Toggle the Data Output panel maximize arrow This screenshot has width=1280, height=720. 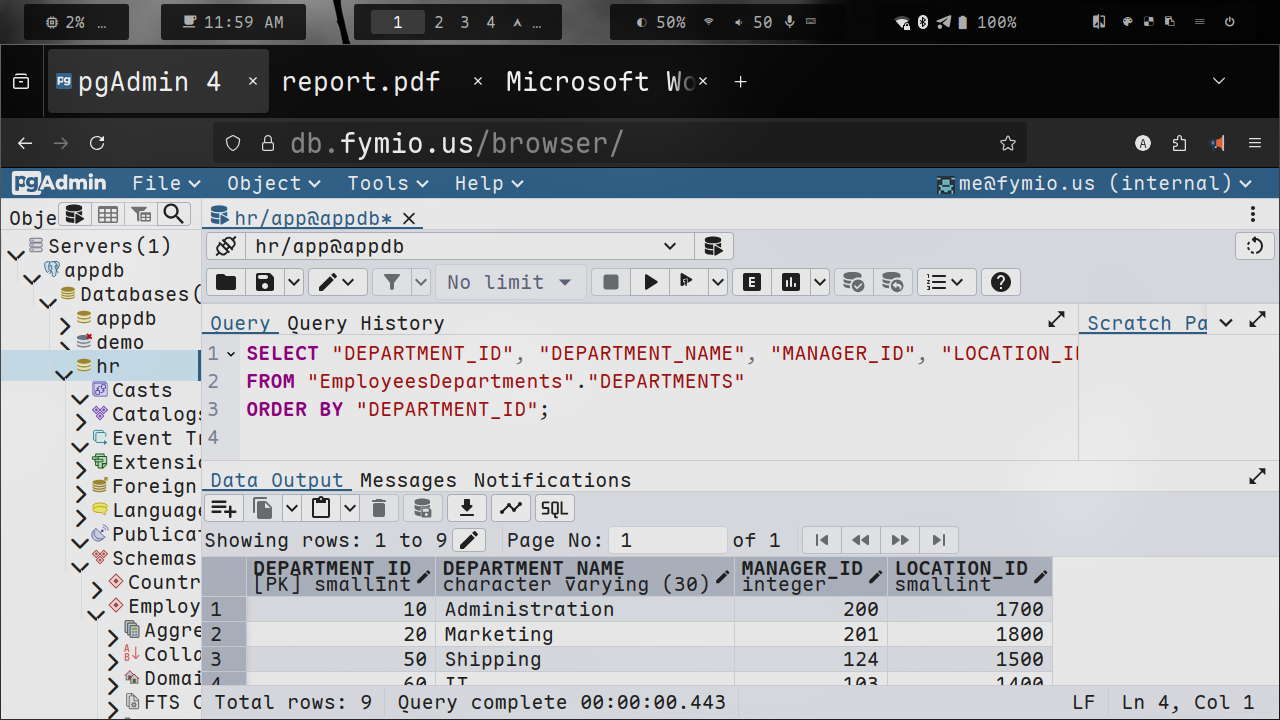tap(1257, 477)
